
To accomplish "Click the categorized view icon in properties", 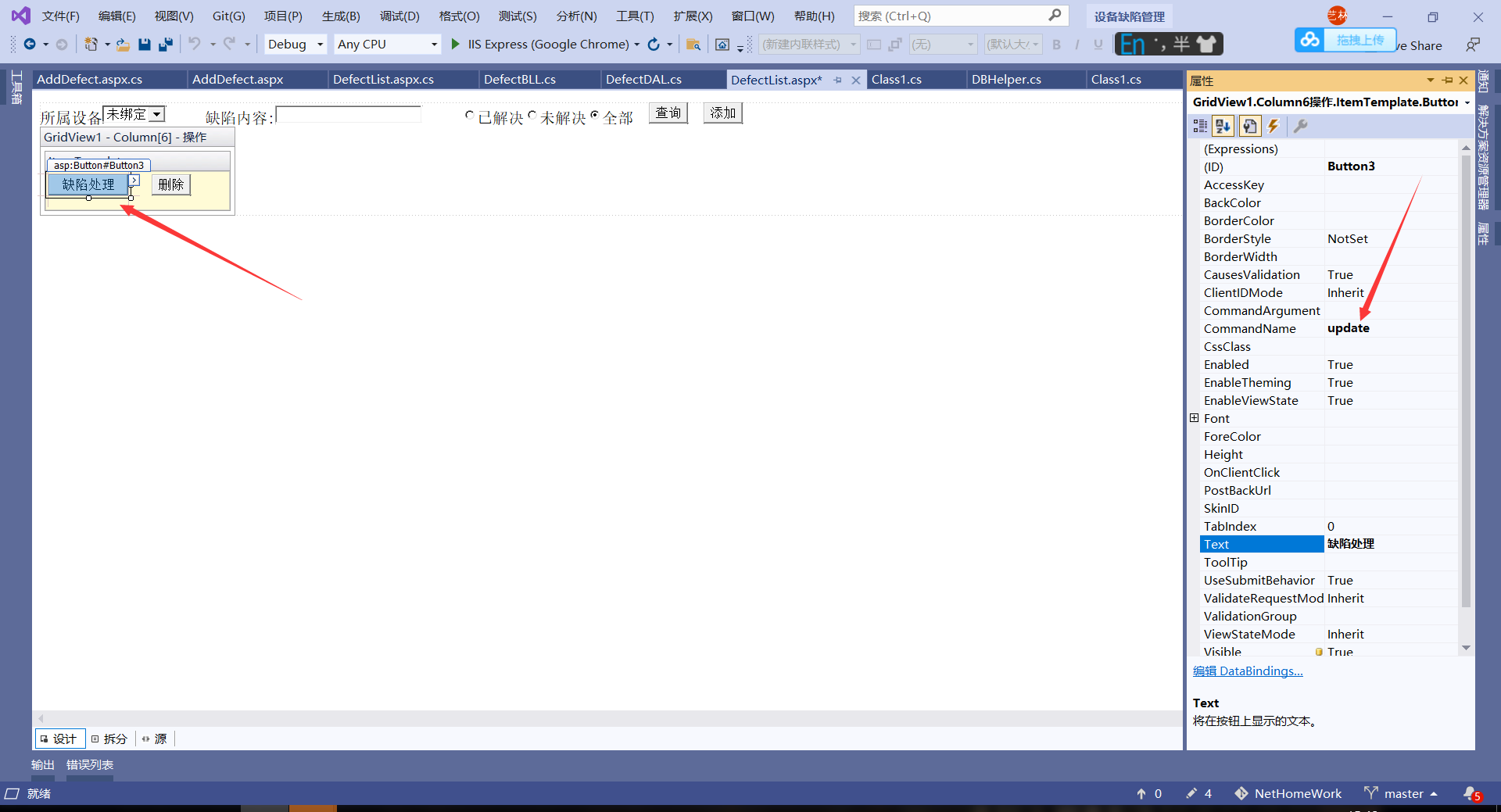I will pyautogui.click(x=1200, y=126).
